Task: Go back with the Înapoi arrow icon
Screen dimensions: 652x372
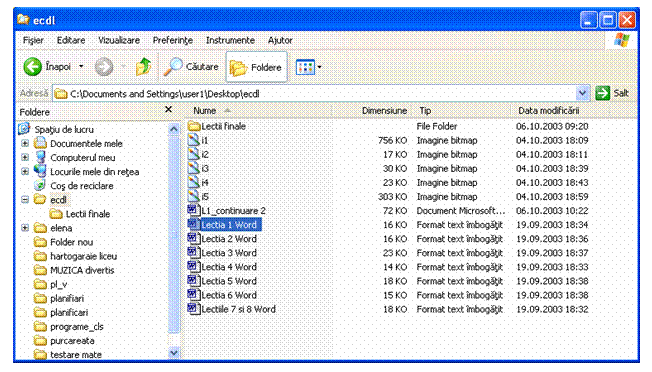Action: (x=32, y=67)
